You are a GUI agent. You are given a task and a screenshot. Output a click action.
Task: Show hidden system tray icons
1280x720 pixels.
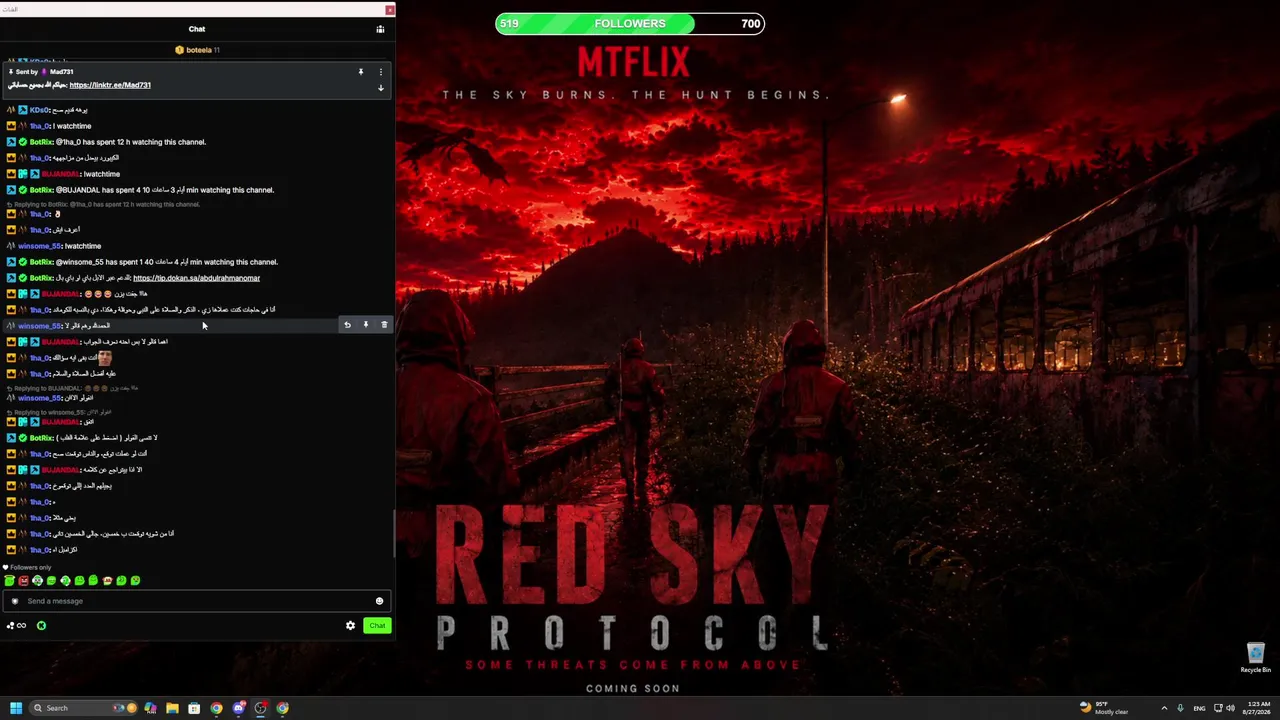click(x=1163, y=708)
